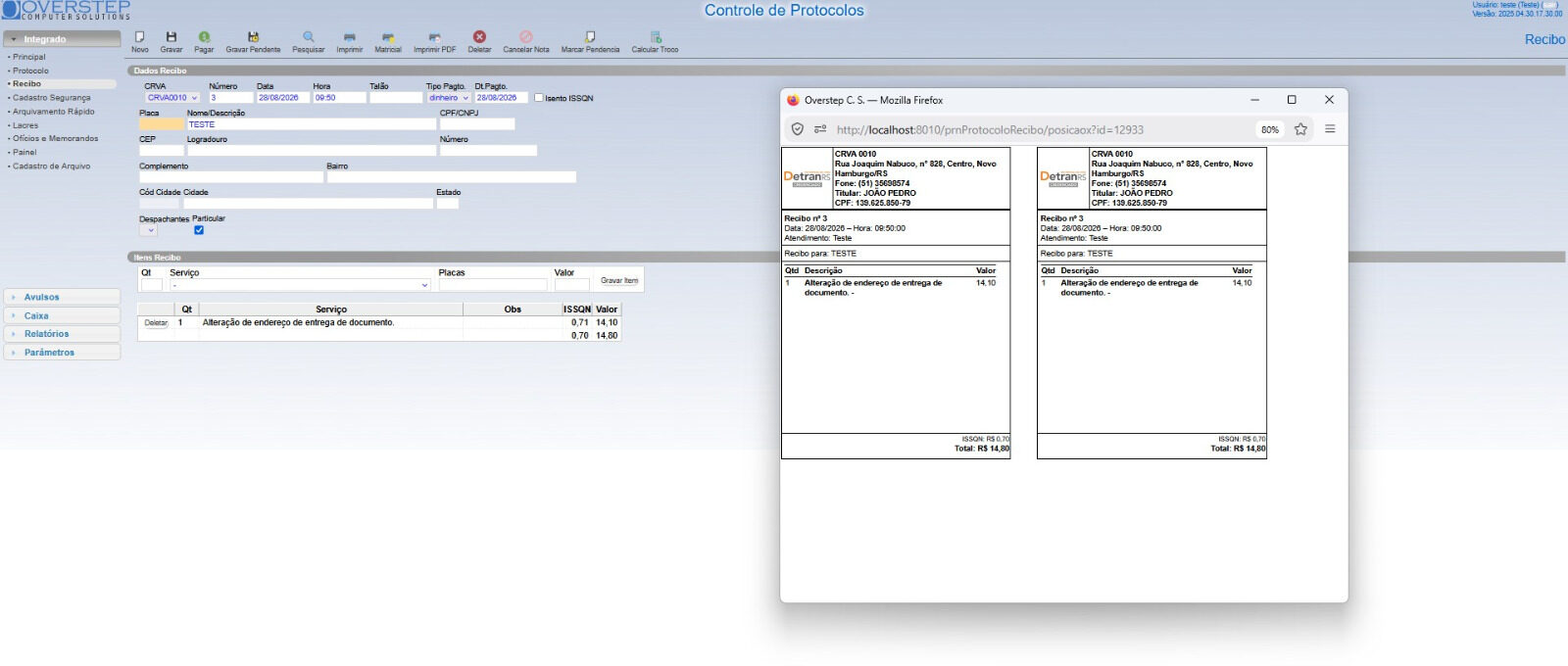Open the Firefox hamburger menu

[x=1330, y=129]
